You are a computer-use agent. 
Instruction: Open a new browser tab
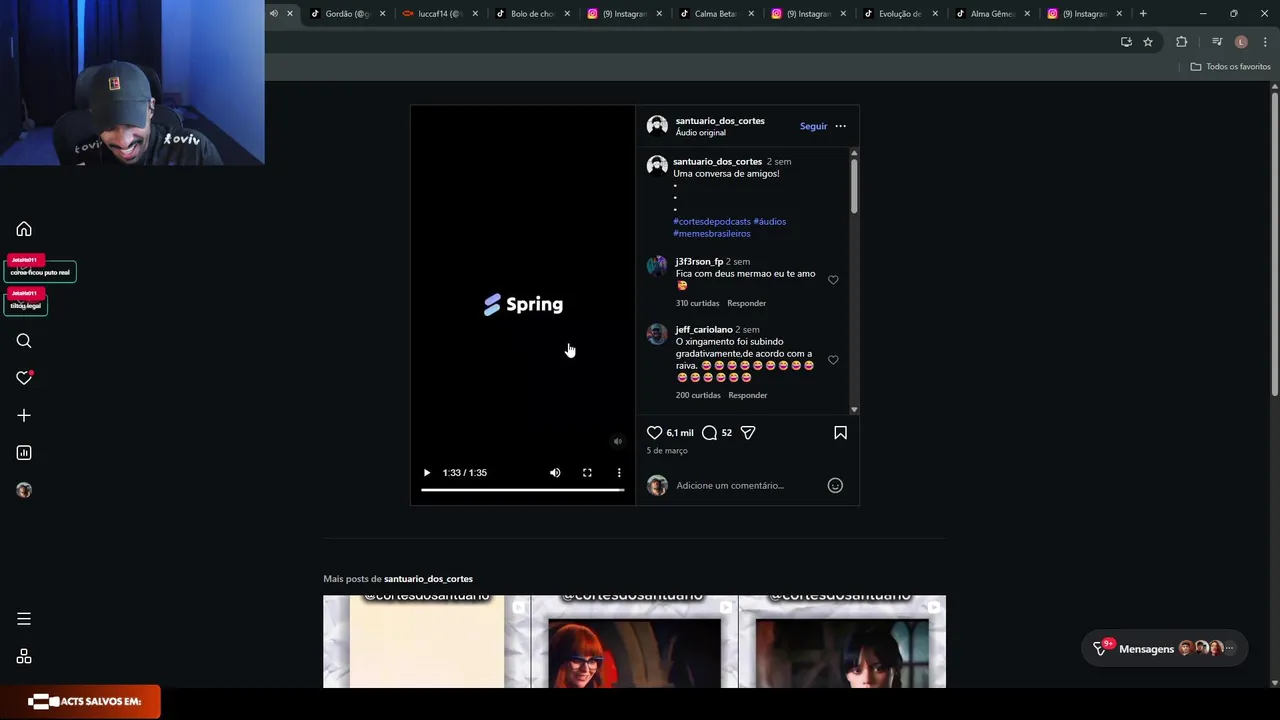pyautogui.click(x=1143, y=14)
